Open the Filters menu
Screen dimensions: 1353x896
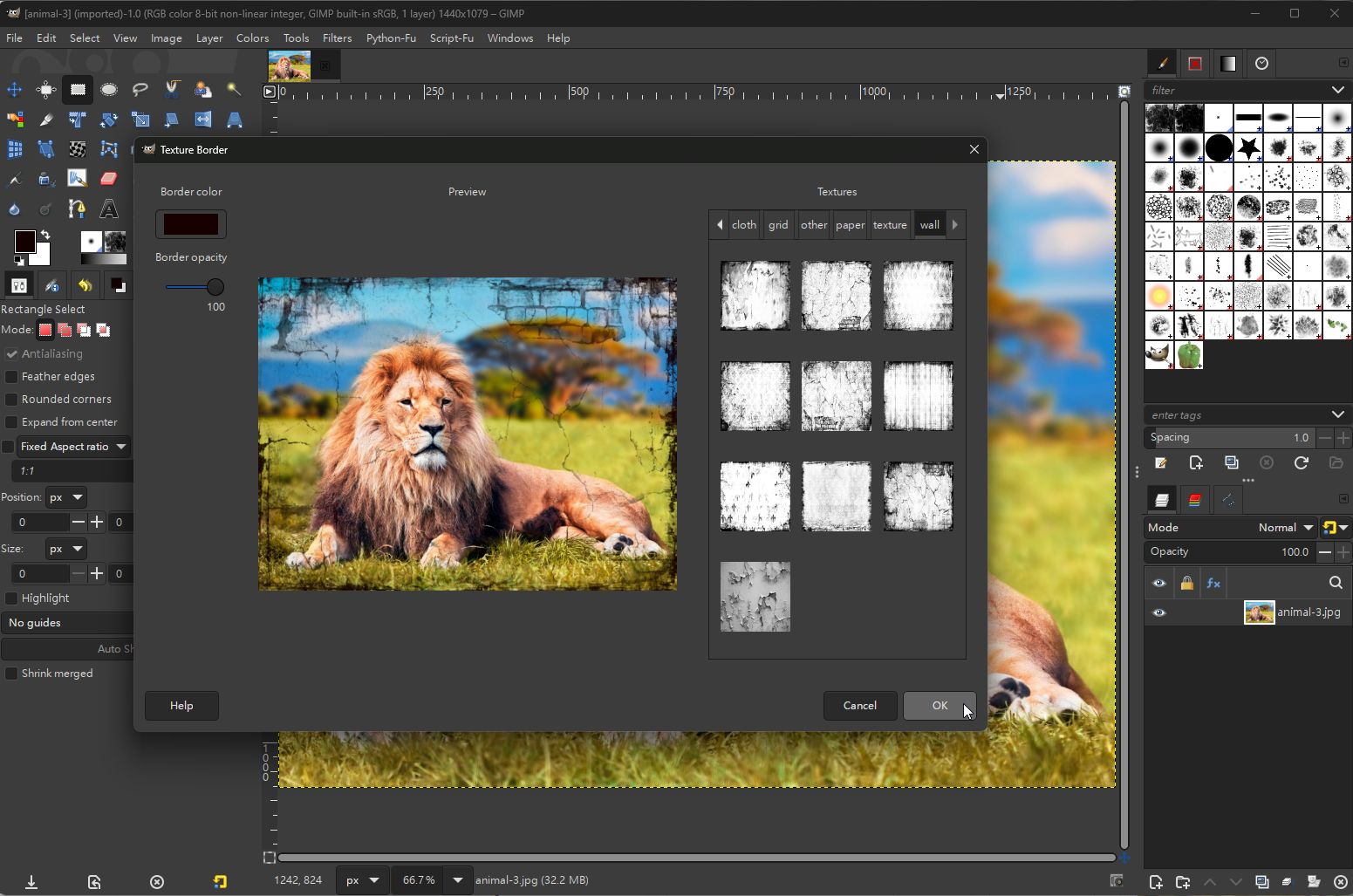point(337,38)
